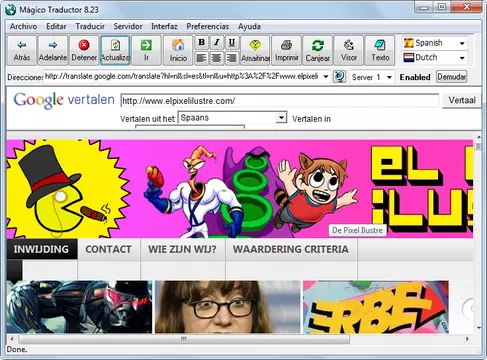Open the Servidor menu
487x360 pixels.
point(128,26)
